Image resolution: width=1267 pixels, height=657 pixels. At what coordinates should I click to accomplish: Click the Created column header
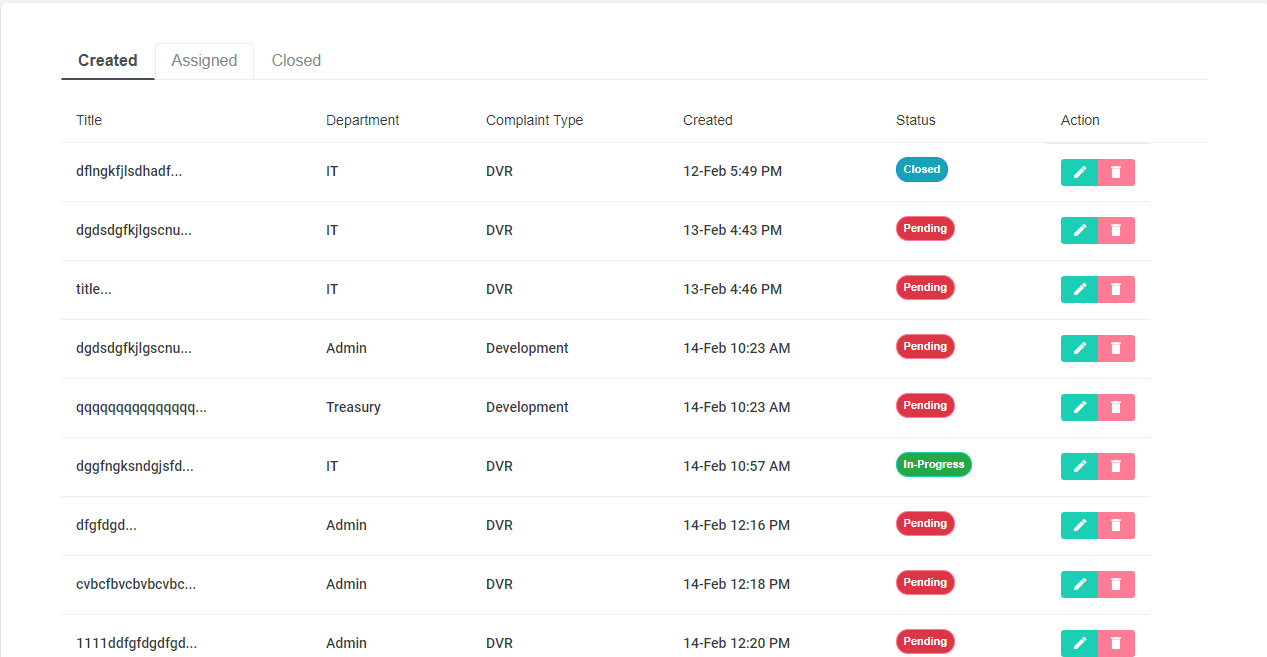pos(708,120)
